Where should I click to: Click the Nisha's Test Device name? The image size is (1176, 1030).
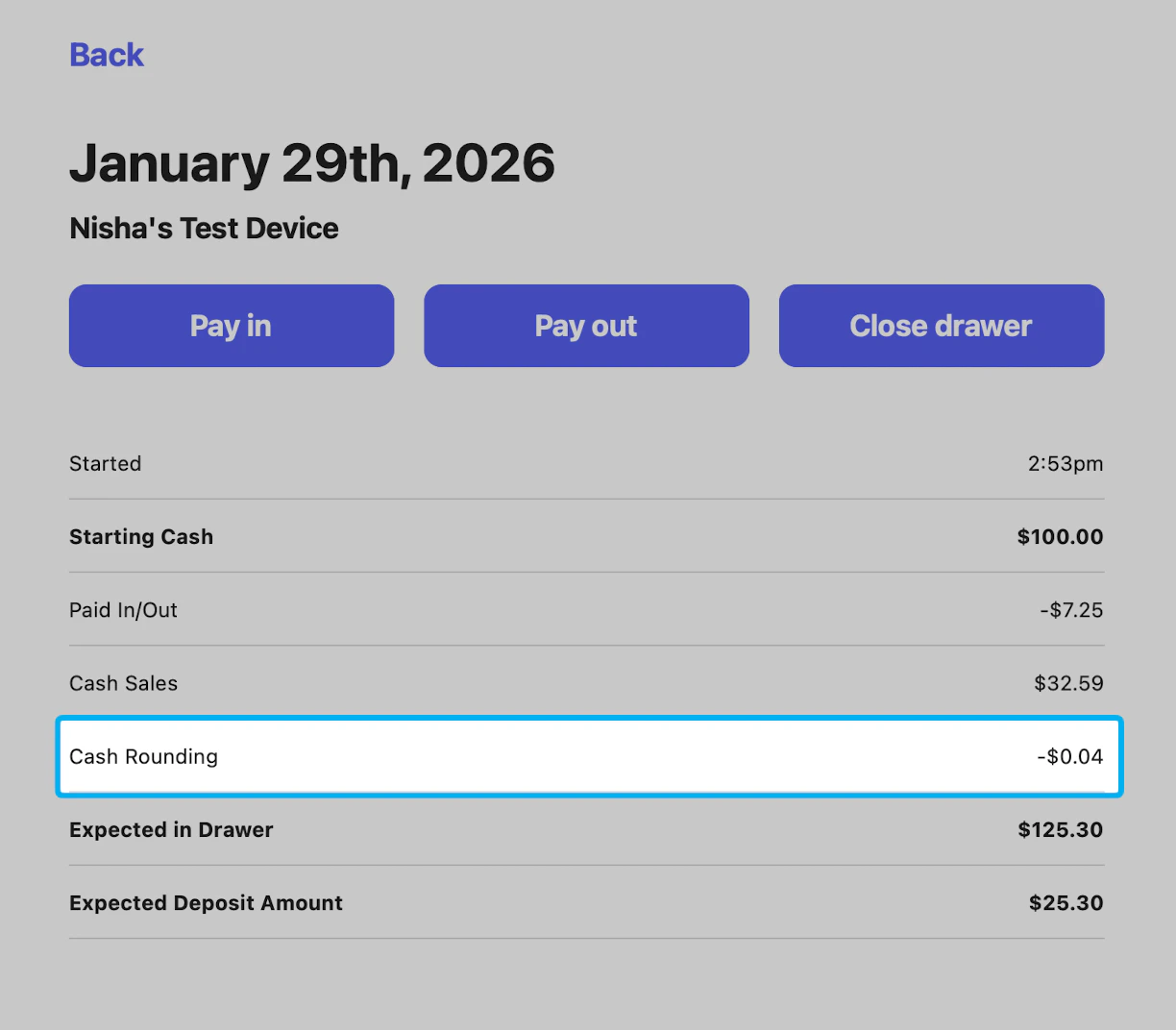click(x=204, y=229)
